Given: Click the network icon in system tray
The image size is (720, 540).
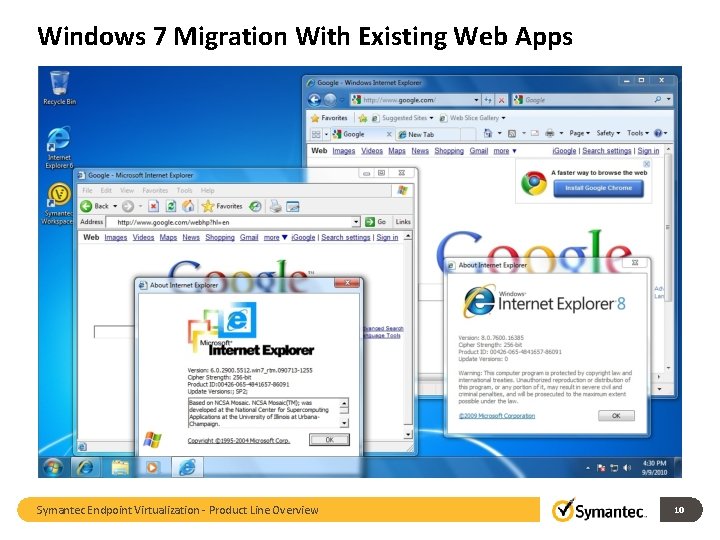Looking at the screenshot, I should tap(614, 468).
